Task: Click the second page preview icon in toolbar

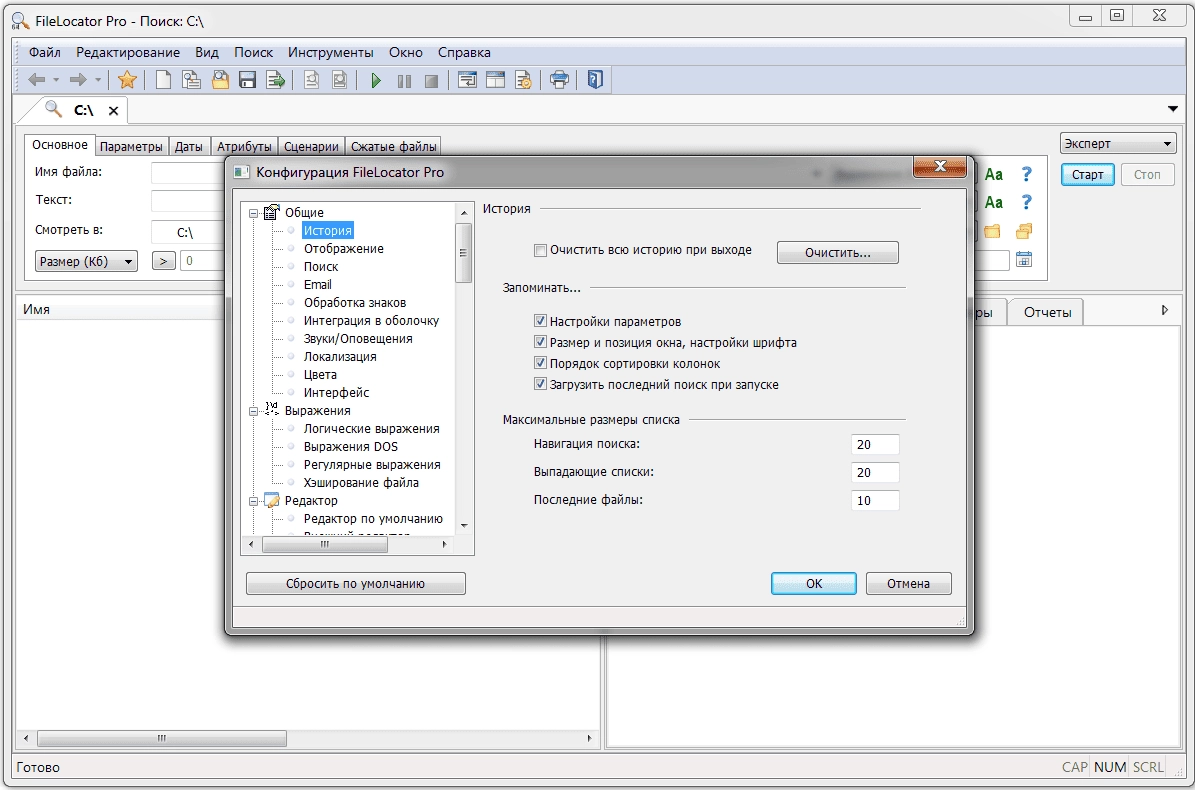Action: (340, 79)
